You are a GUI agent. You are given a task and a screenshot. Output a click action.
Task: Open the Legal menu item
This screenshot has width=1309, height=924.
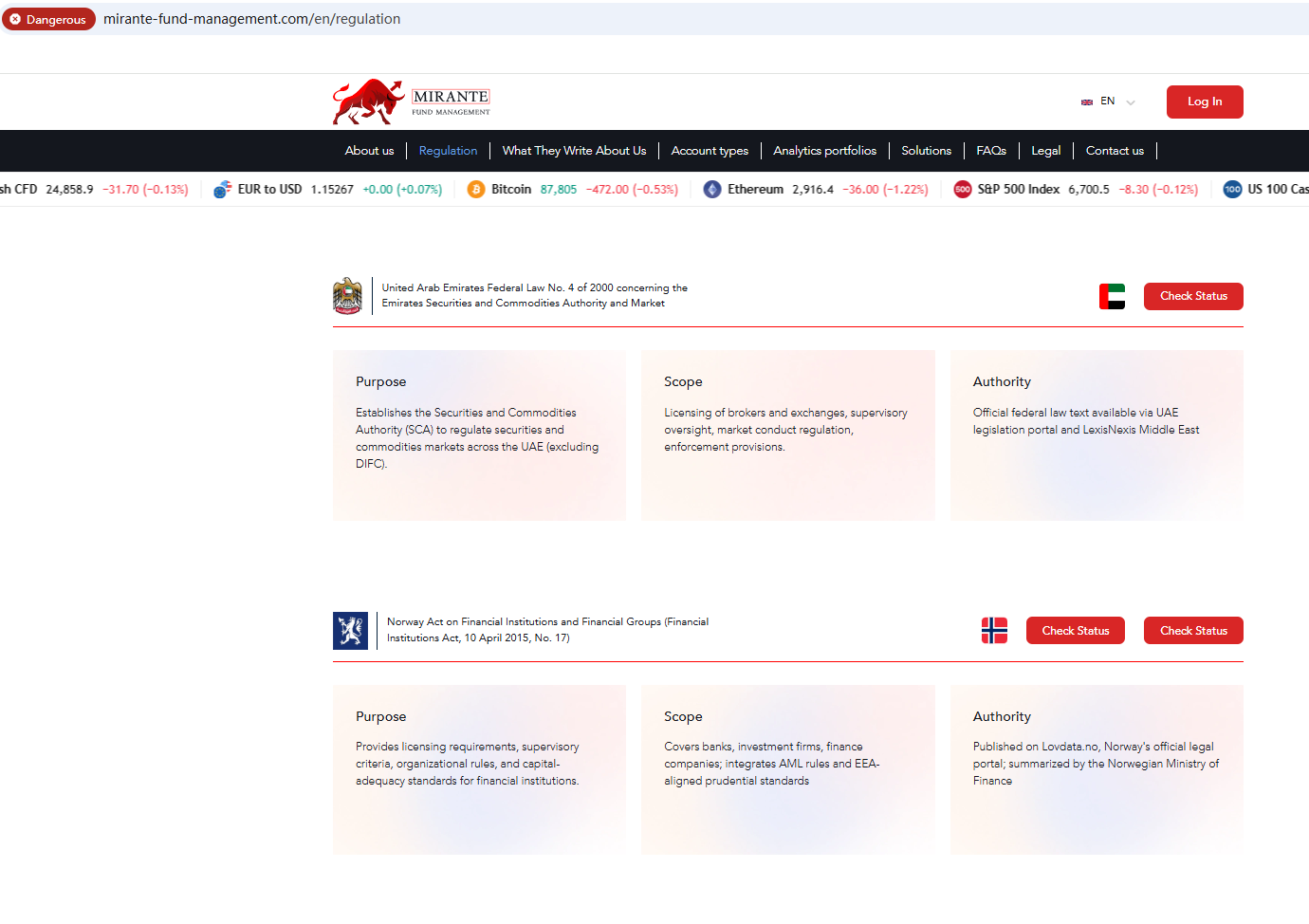click(x=1046, y=151)
